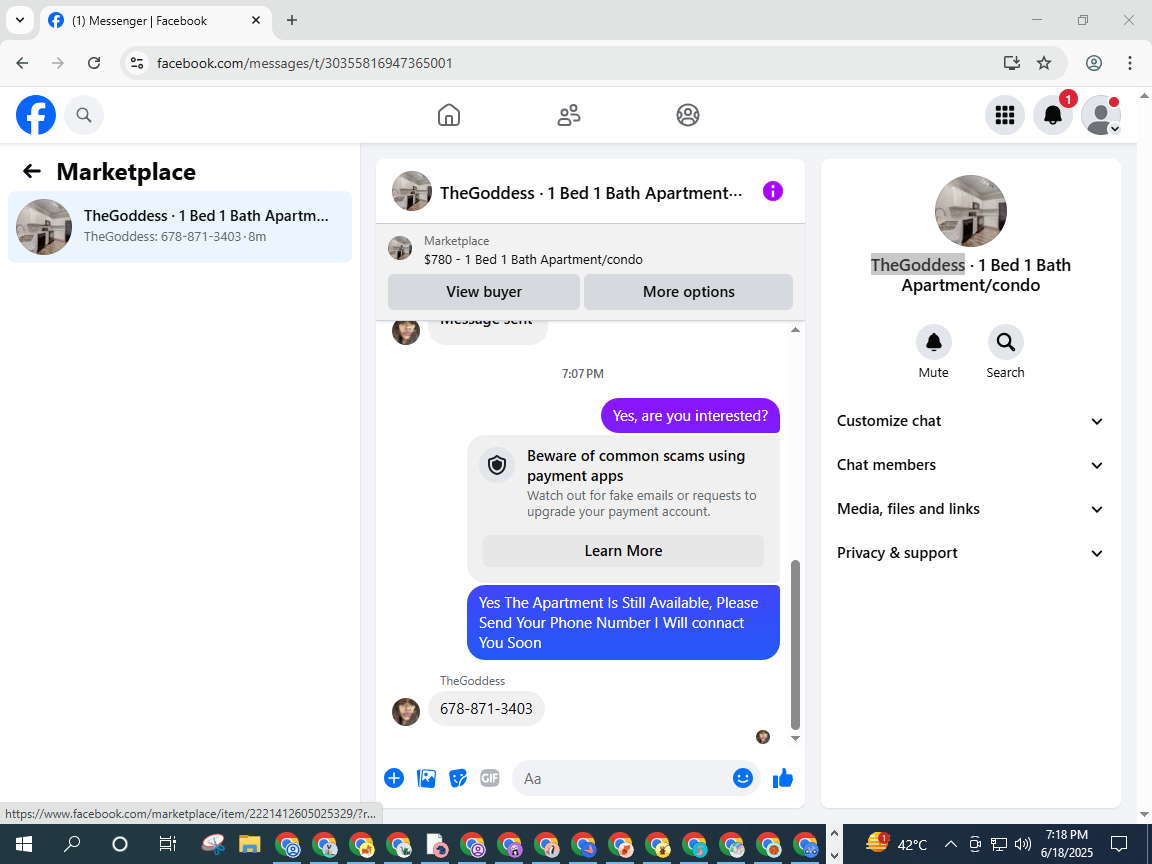The width and height of the screenshot is (1152, 864).
Task: Click chat scrollbar up arrow
Action: (795, 330)
